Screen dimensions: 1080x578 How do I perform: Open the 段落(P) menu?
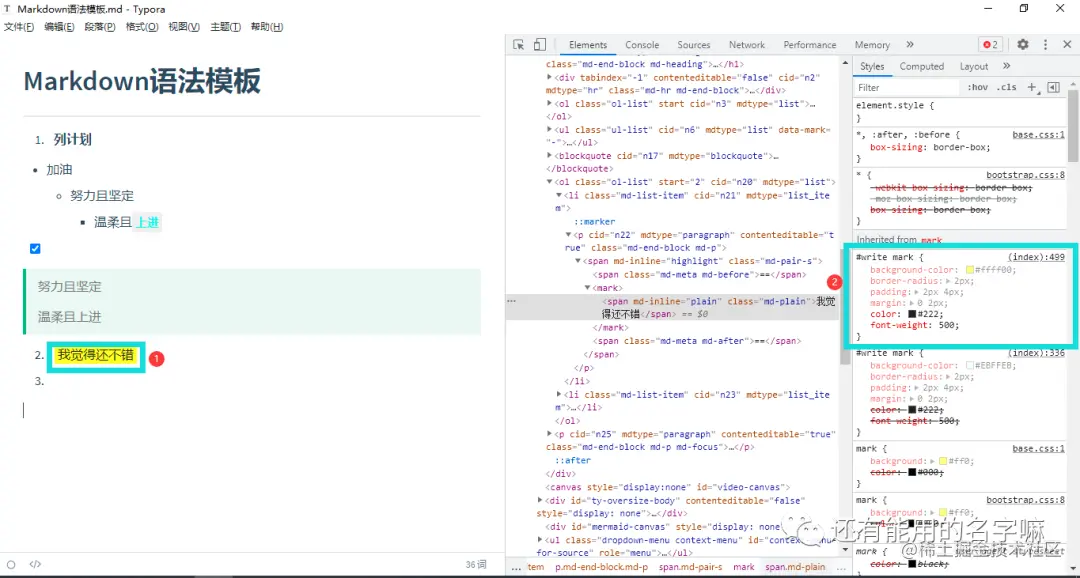click(100, 27)
